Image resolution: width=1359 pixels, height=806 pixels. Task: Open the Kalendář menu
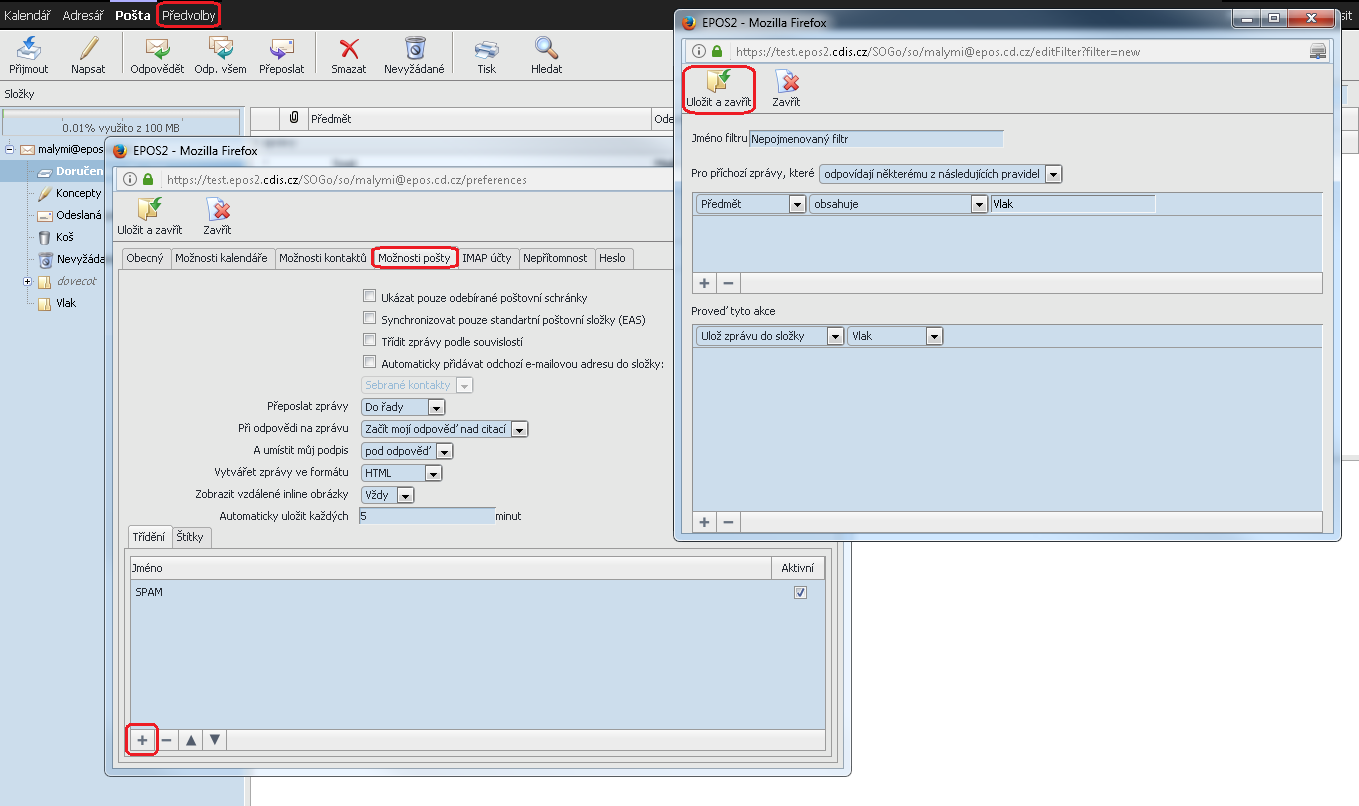(29, 15)
